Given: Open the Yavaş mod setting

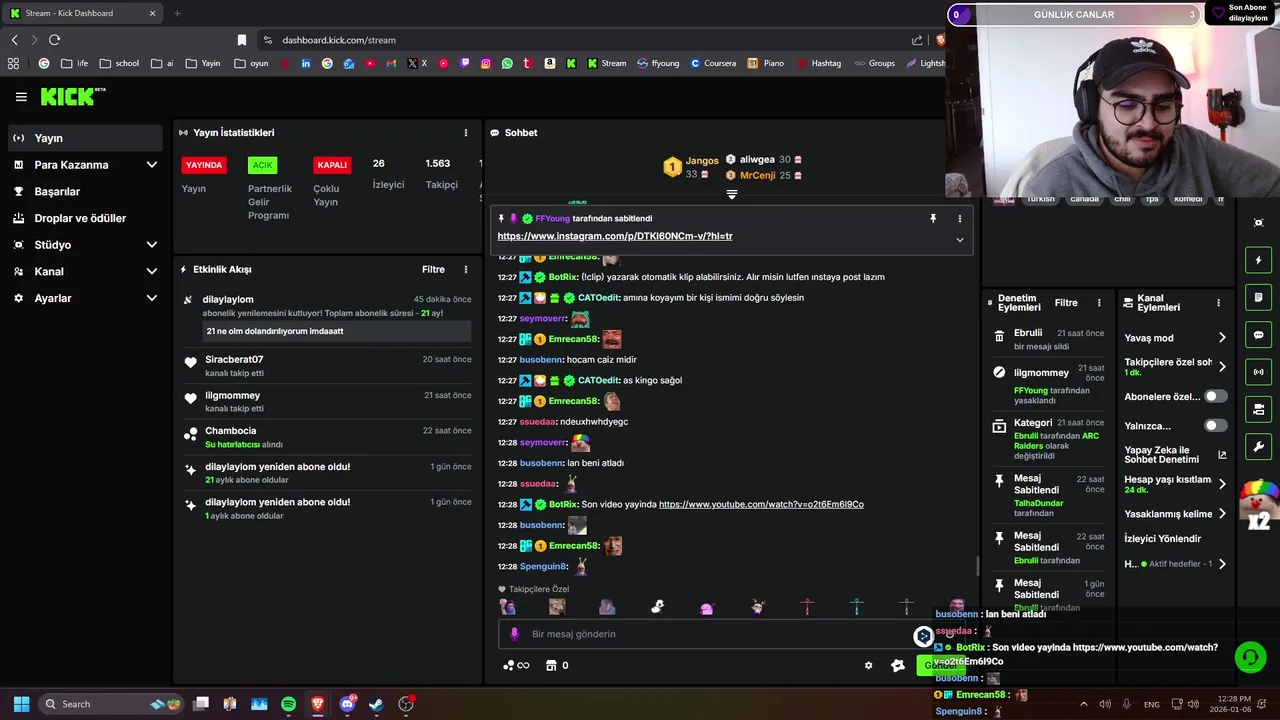Looking at the screenshot, I should coord(1174,338).
